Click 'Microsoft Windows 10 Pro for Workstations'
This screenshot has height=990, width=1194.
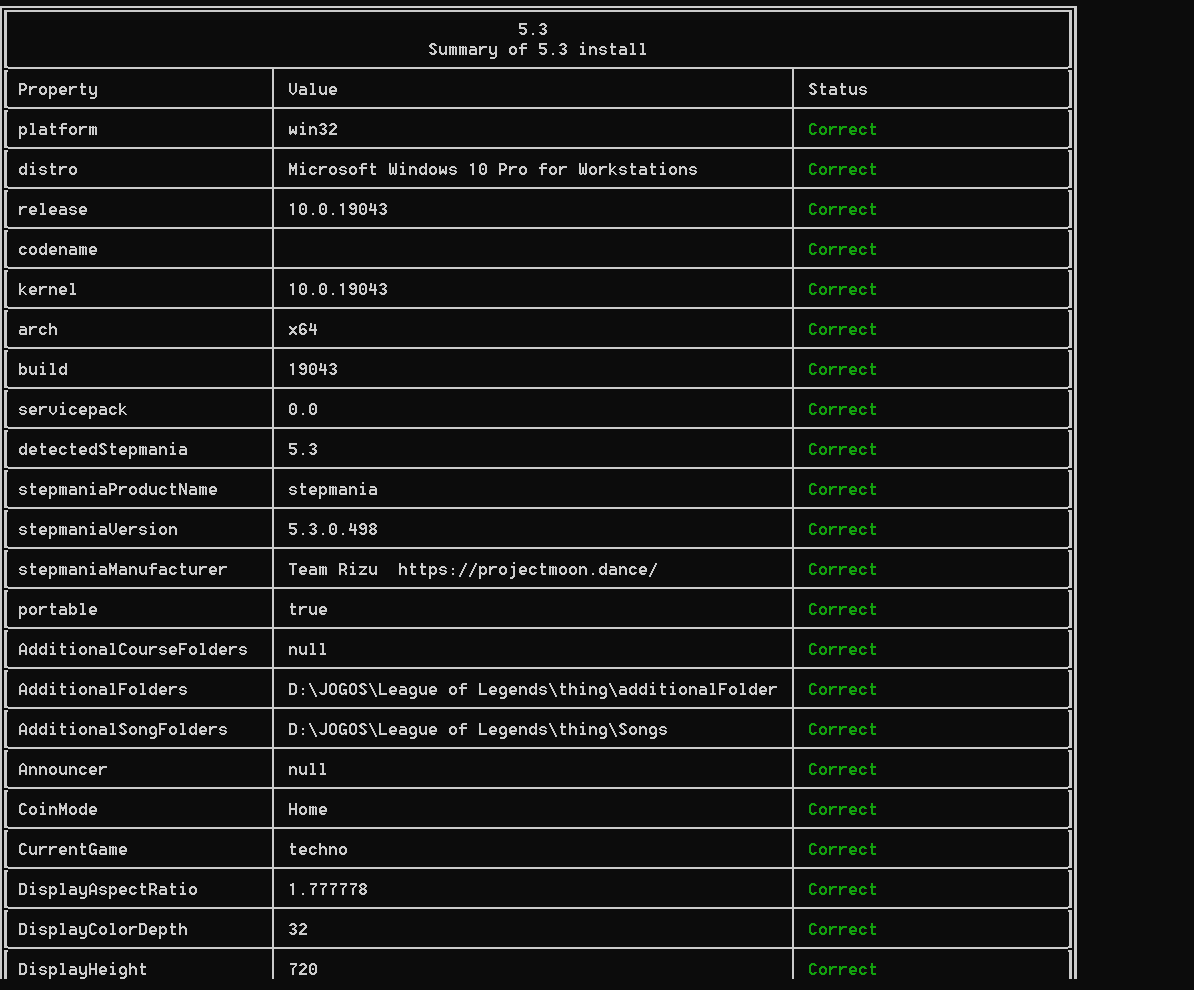[x=493, y=169]
